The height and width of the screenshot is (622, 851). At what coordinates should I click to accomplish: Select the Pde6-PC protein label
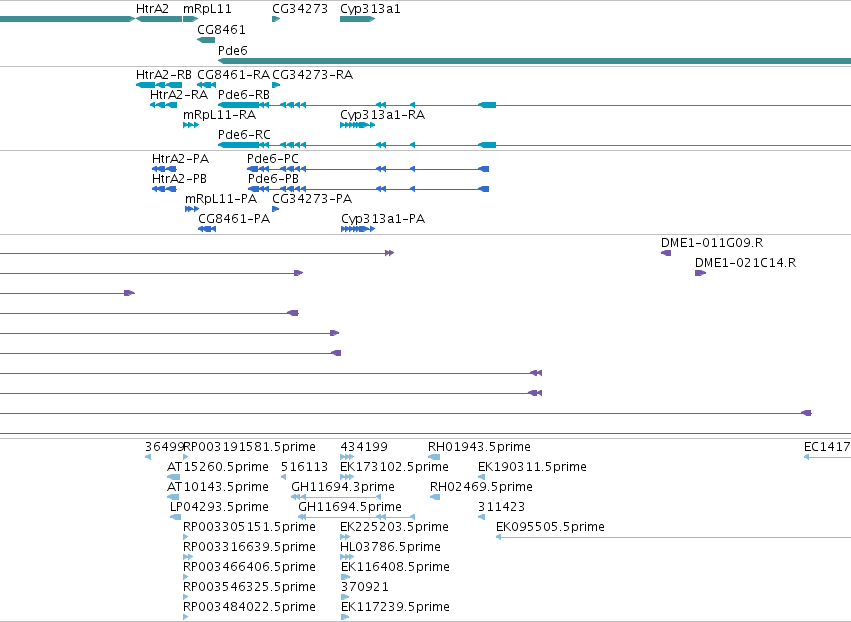(x=272, y=158)
